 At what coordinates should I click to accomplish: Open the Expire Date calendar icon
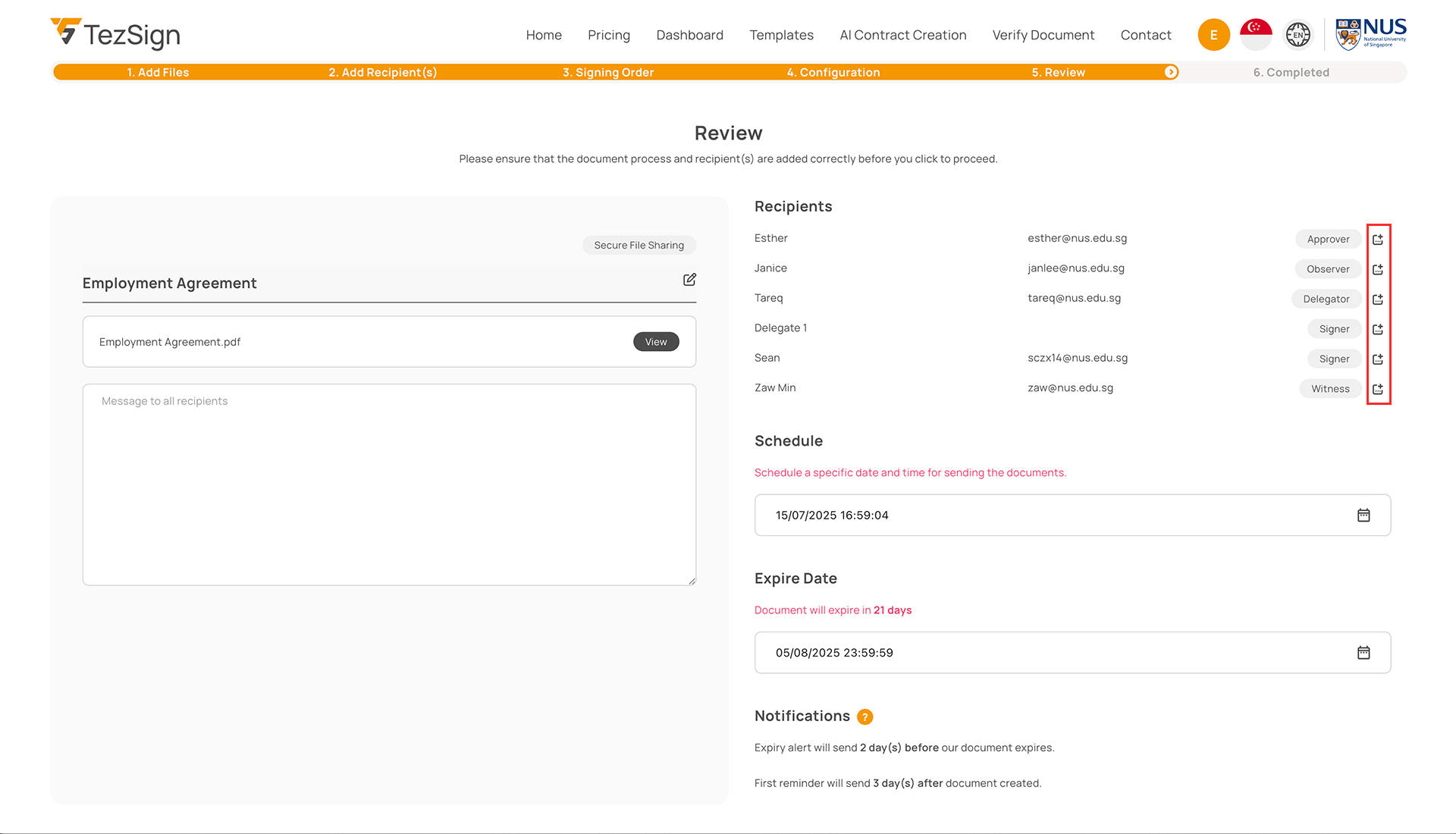[x=1363, y=653]
